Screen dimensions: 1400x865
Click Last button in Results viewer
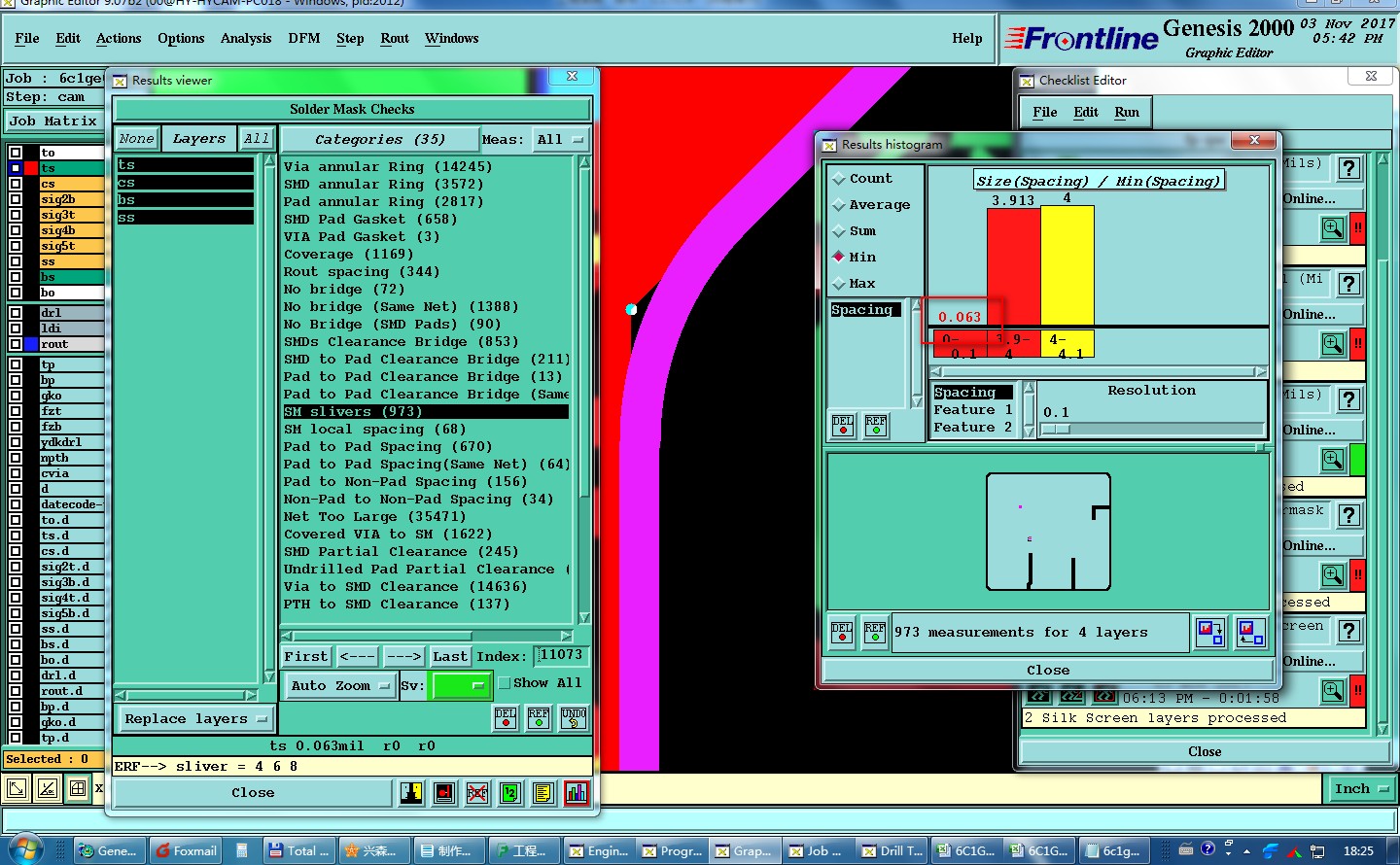tap(450, 657)
